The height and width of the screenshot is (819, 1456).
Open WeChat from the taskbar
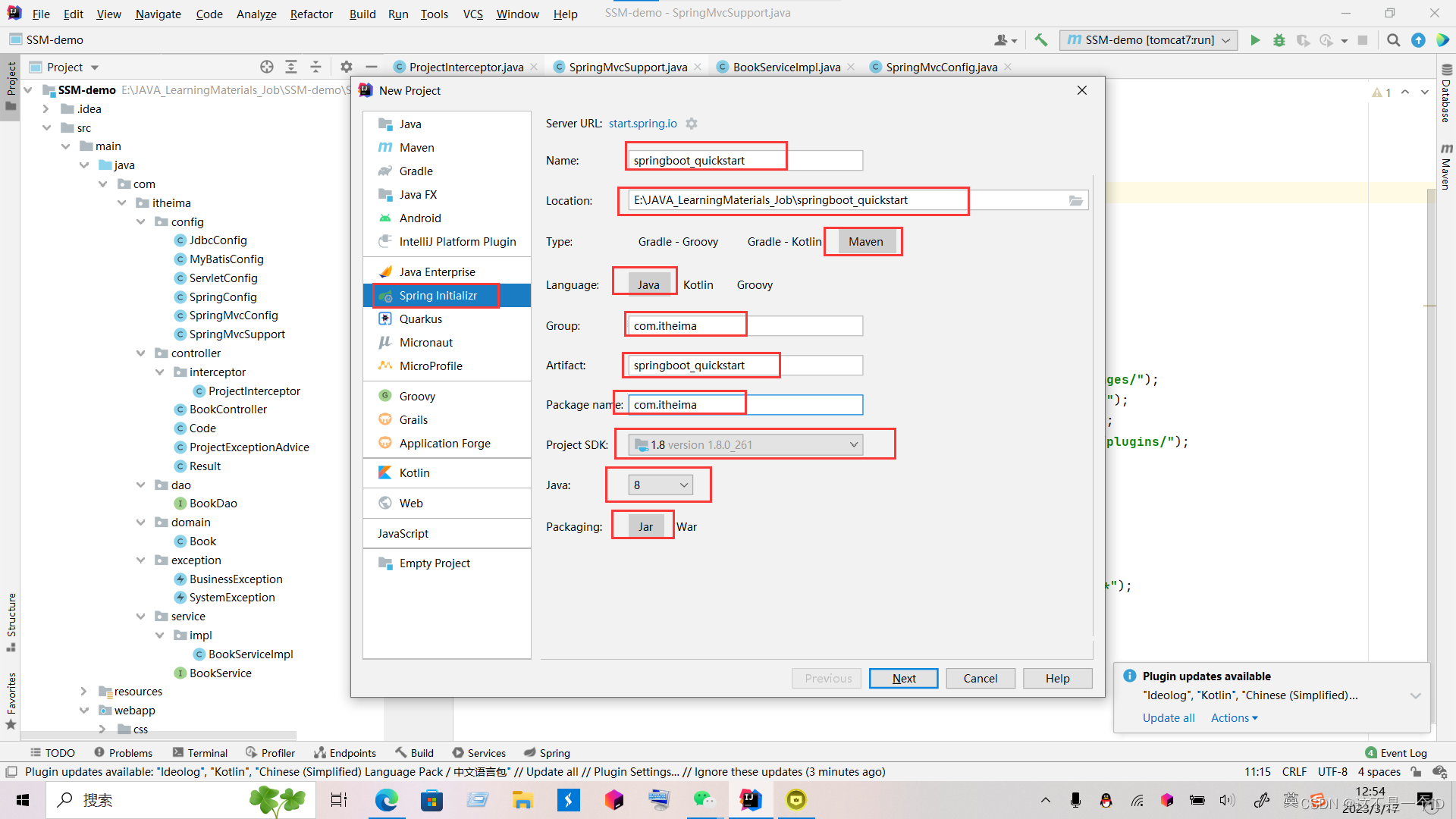pyautogui.click(x=704, y=800)
